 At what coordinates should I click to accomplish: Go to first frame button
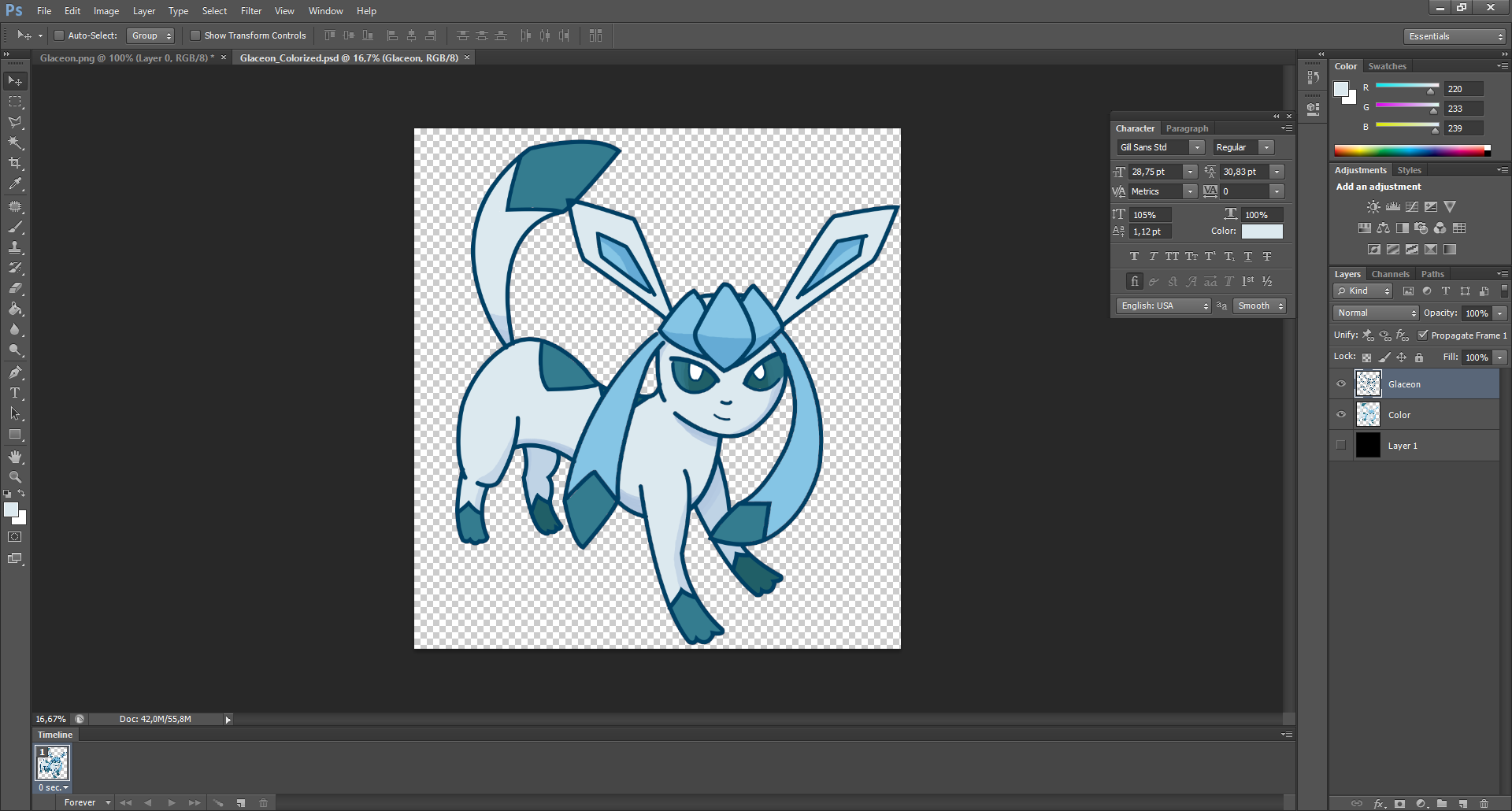coord(126,803)
